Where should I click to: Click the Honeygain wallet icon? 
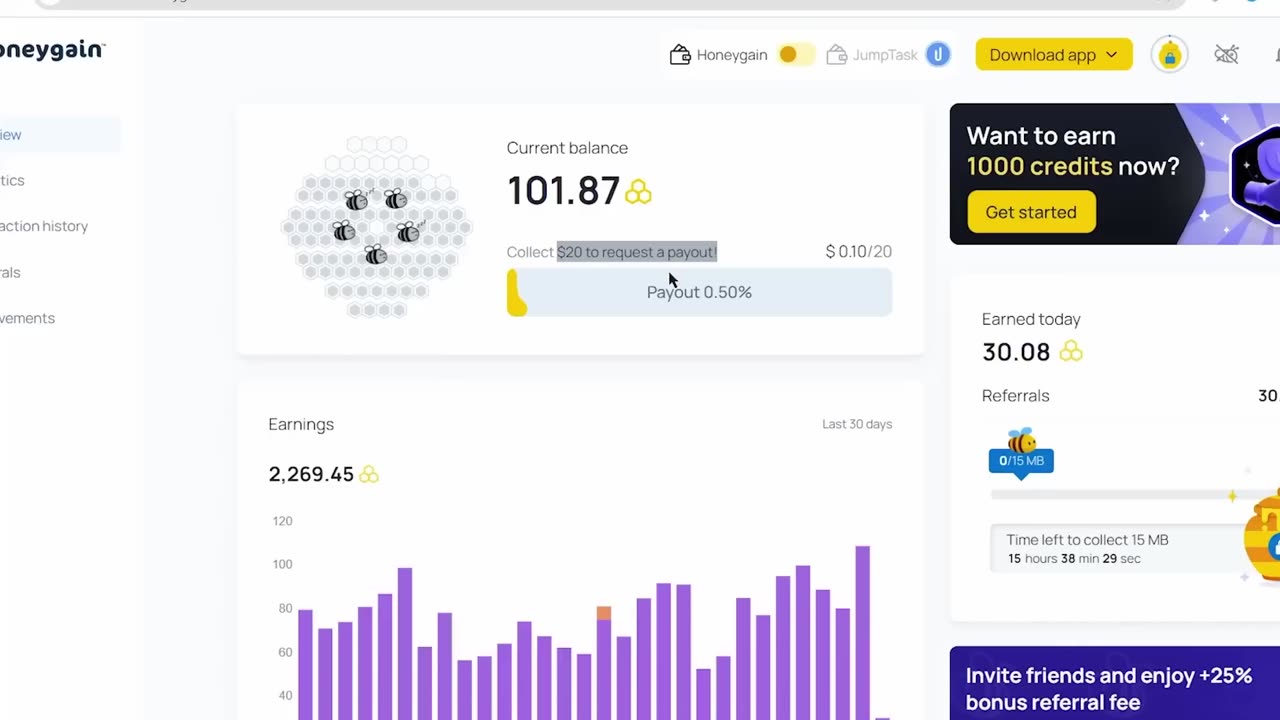680,55
